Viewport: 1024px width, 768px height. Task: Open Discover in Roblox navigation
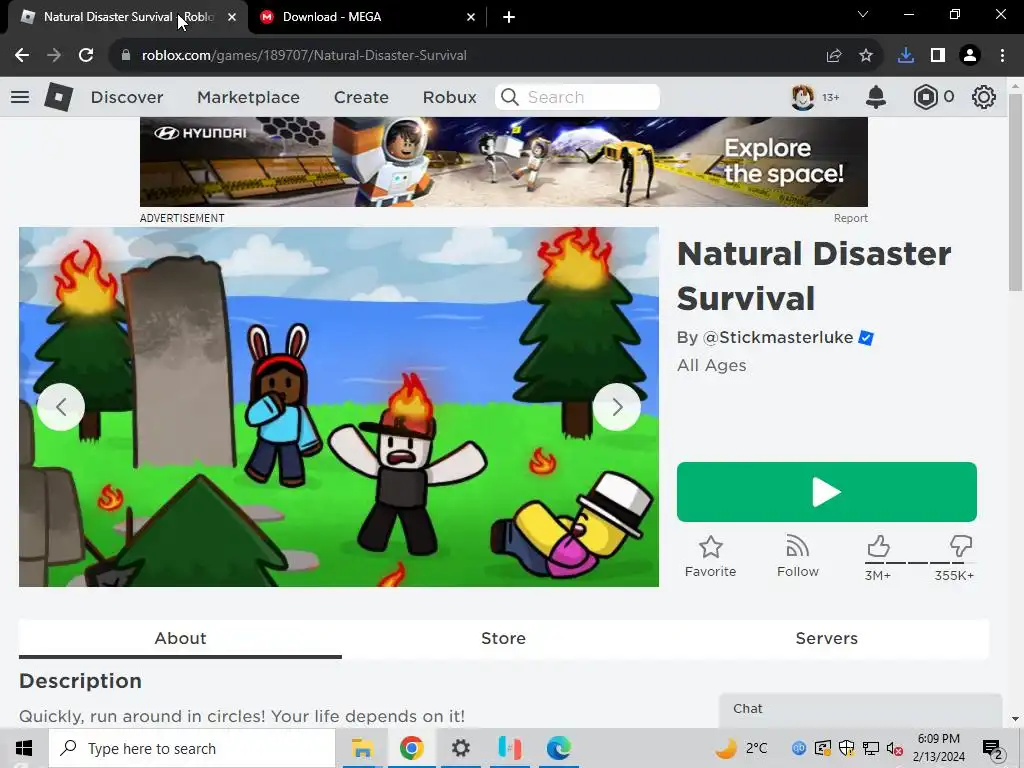click(127, 97)
